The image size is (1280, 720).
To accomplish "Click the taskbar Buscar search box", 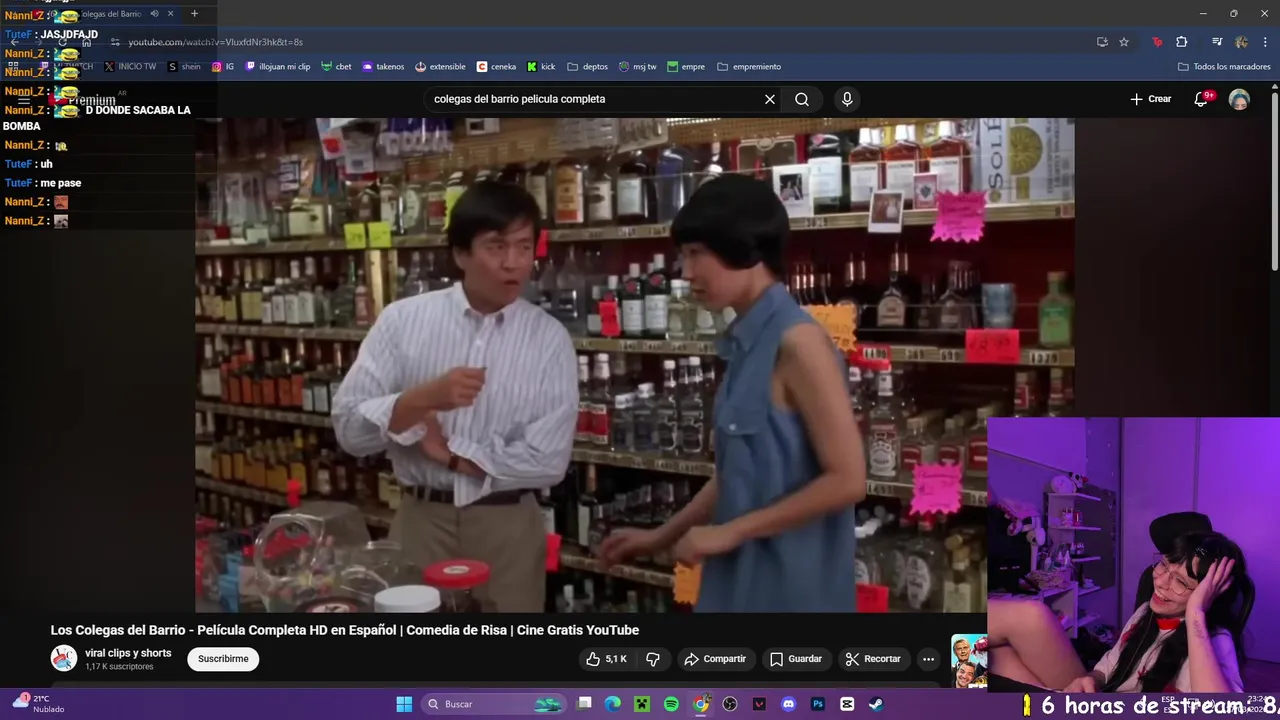I will (495, 704).
